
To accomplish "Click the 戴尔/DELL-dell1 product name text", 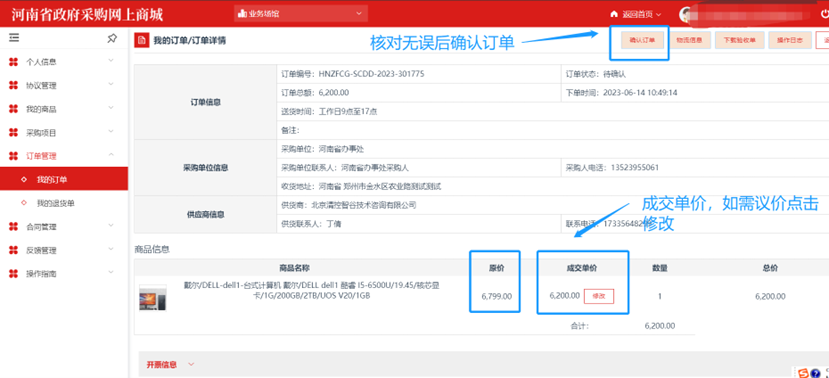I will (x=311, y=291).
